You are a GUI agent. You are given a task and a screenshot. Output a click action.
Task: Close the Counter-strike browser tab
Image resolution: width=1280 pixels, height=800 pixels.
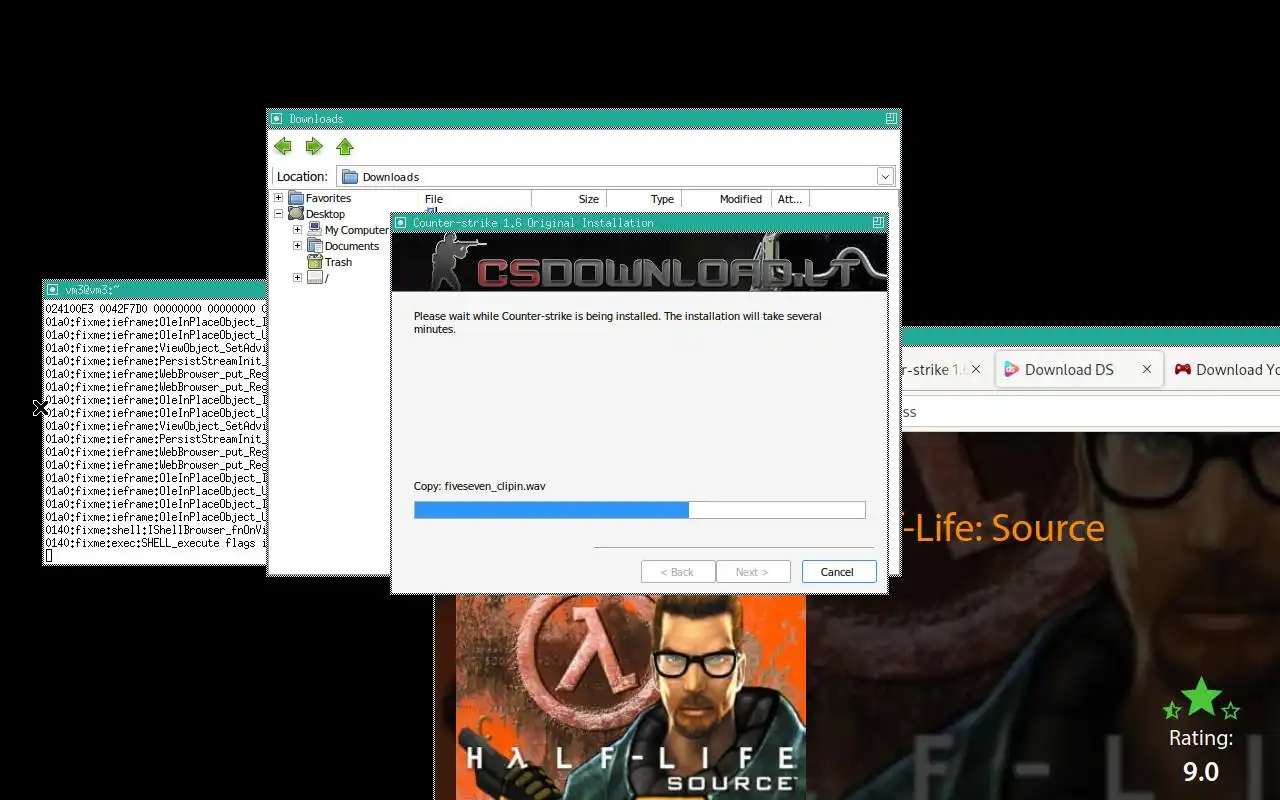tap(976, 369)
